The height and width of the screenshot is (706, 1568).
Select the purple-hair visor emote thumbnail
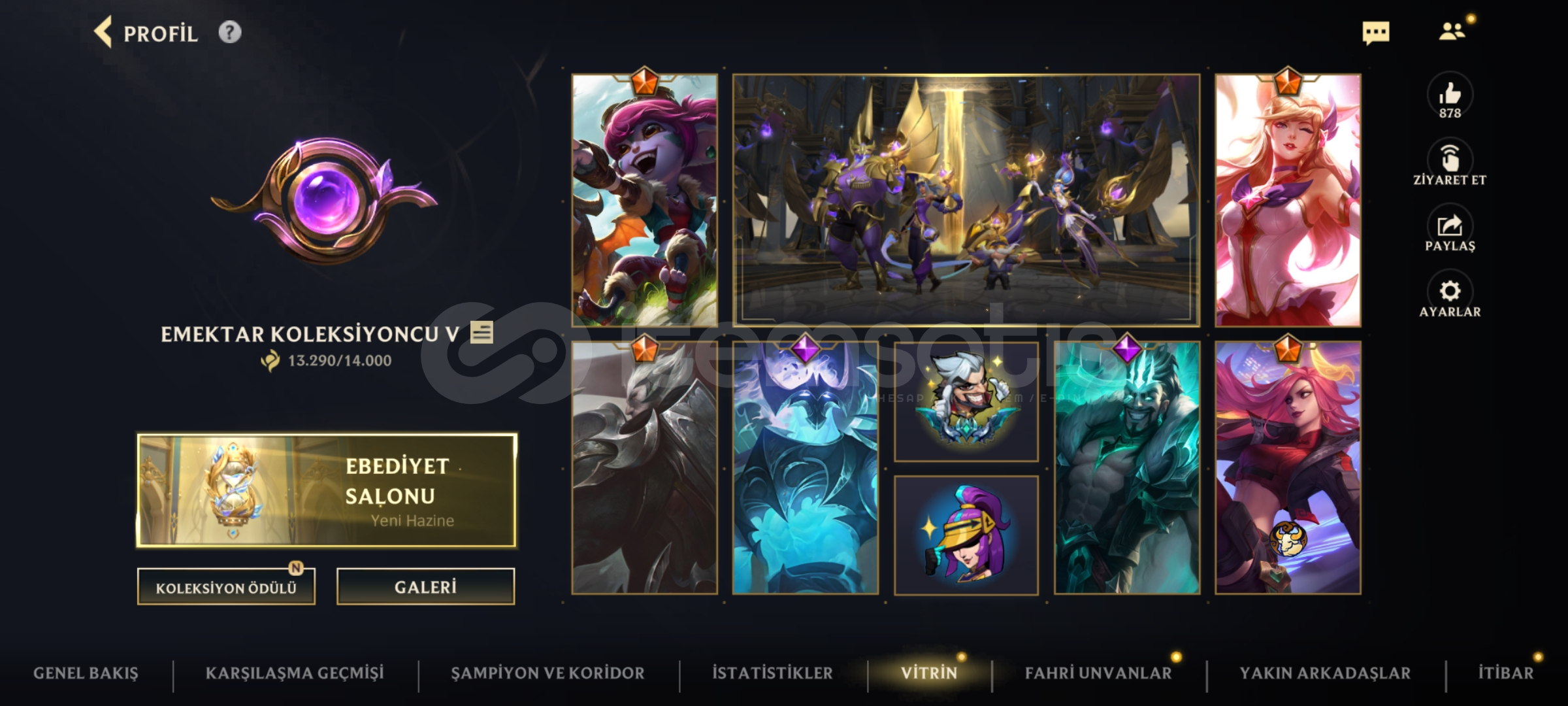(966, 535)
